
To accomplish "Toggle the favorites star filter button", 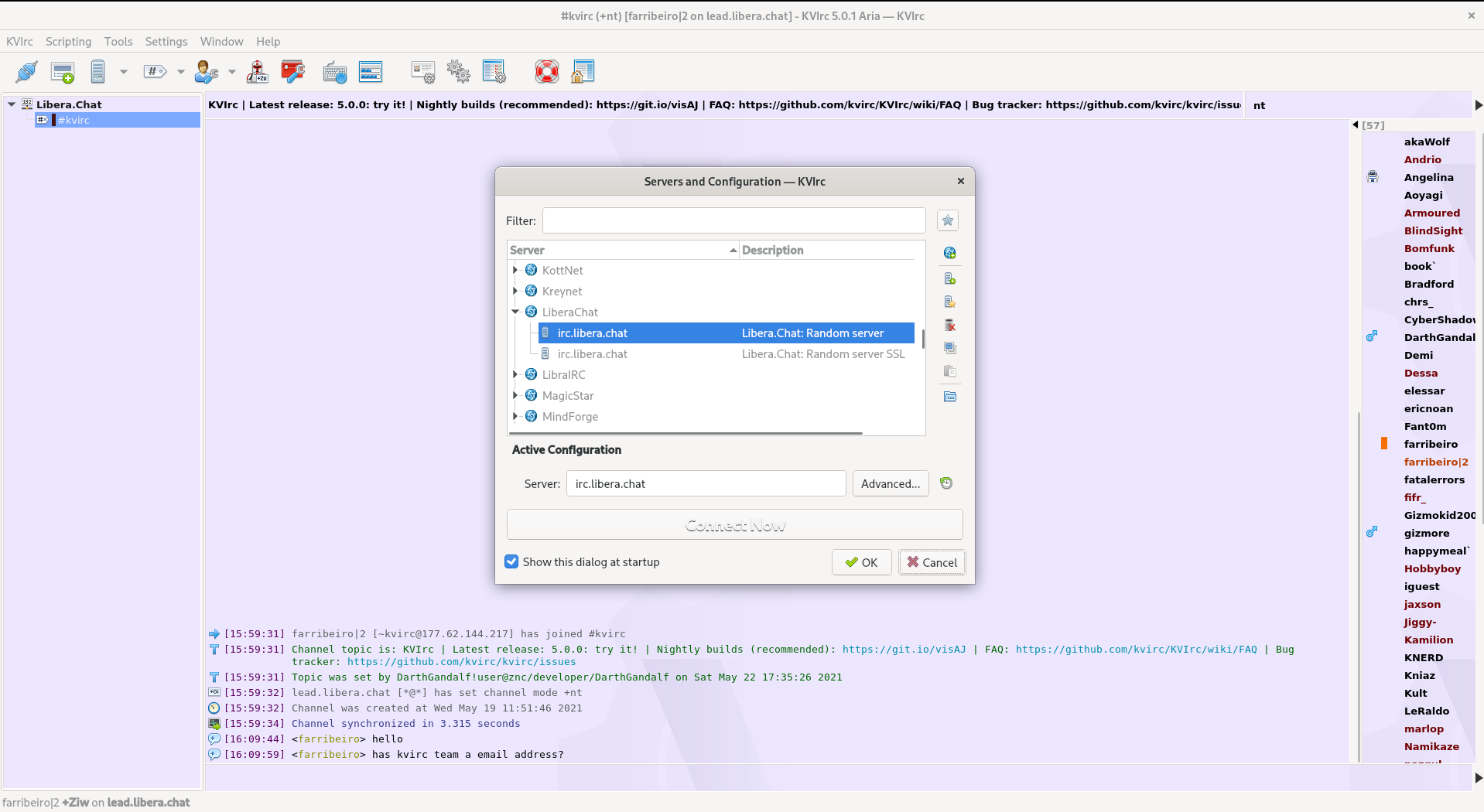I will (x=947, y=220).
